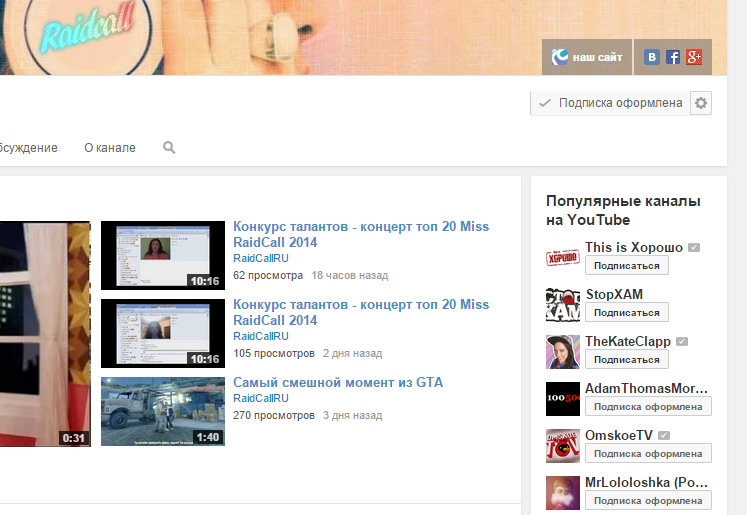This screenshot has height=515, width=747.
Task: Open TheKateClapp channel name
Action: pyautogui.click(x=628, y=341)
